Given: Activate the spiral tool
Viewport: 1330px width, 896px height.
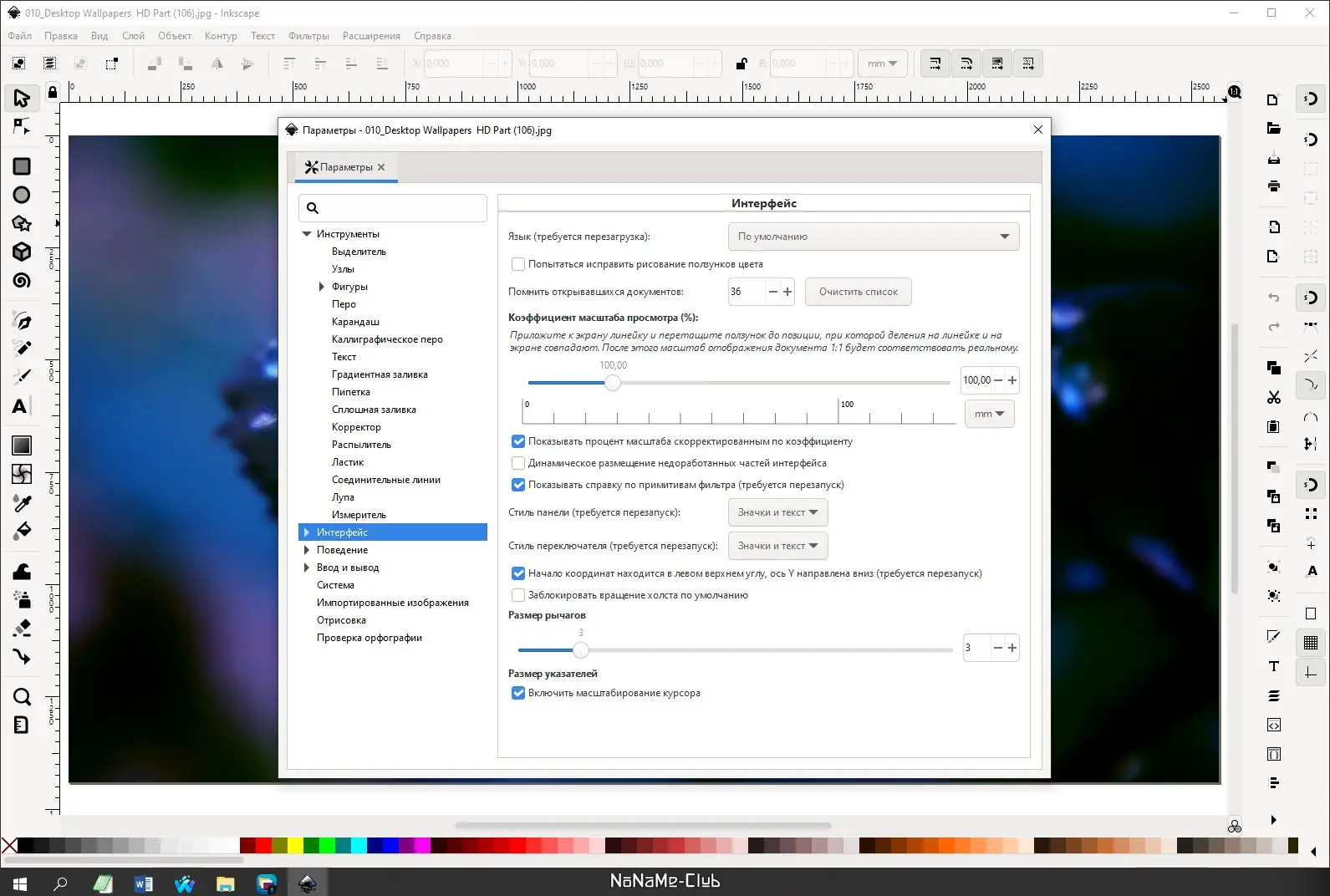Looking at the screenshot, I should (22, 281).
